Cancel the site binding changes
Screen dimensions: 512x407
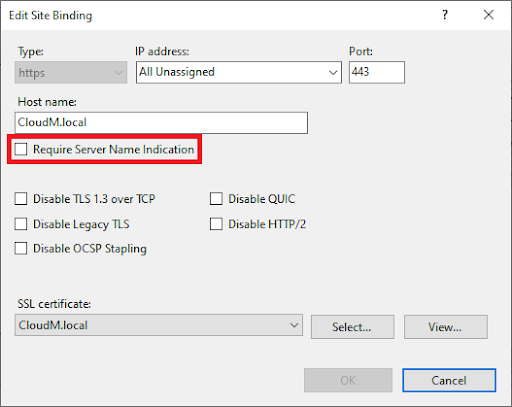point(449,380)
